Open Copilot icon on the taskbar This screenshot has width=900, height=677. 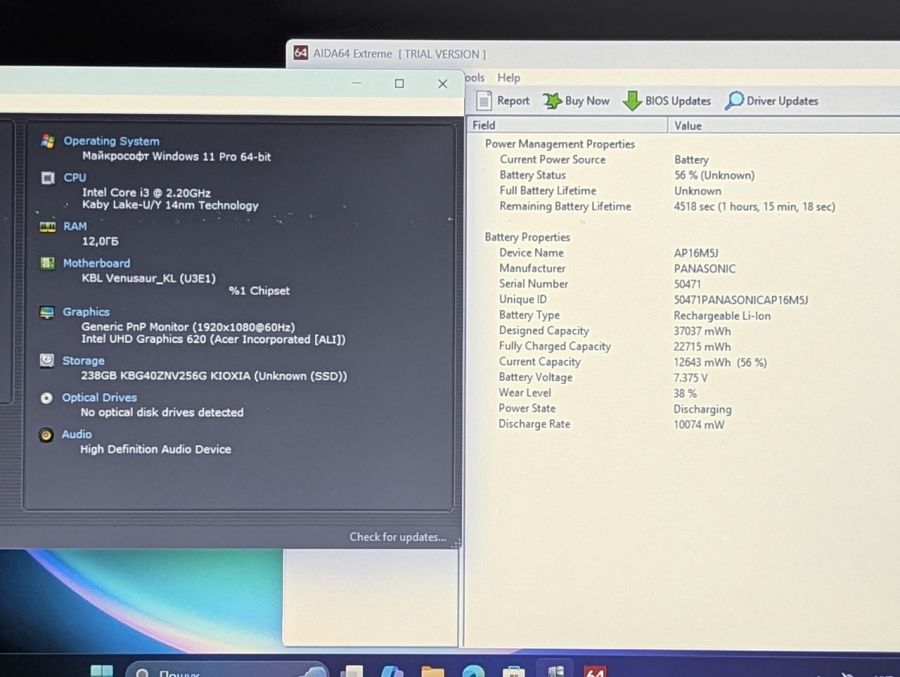(392, 671)
